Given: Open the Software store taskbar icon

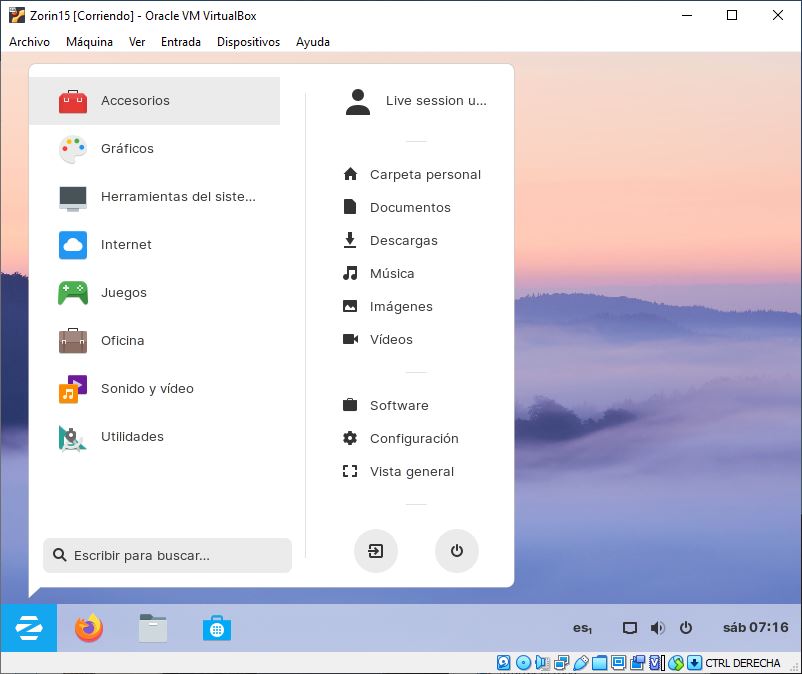Looking at the screenshot, I should click(x=217, y=628).
